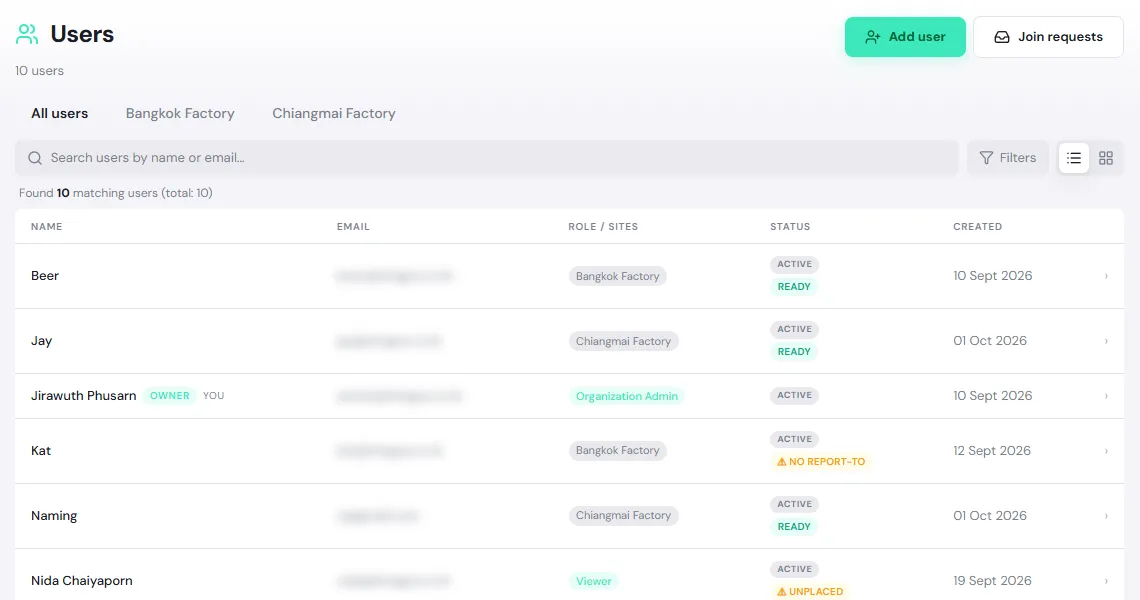Click the EMAIL column header
Viewport: 1140px width, 600px height.
[x=353, y=227]
